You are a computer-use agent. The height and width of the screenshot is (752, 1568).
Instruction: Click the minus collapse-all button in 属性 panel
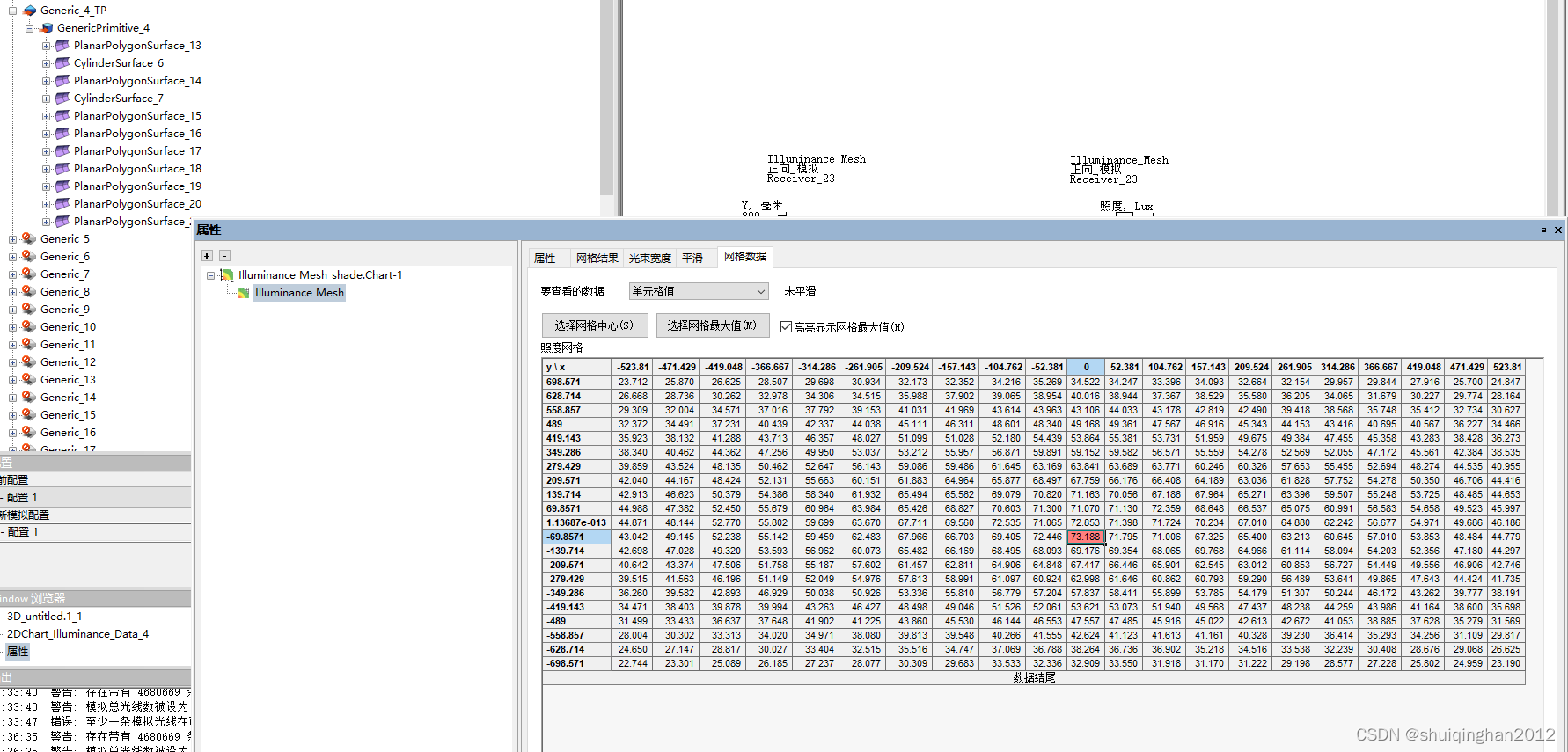[224, 256]
